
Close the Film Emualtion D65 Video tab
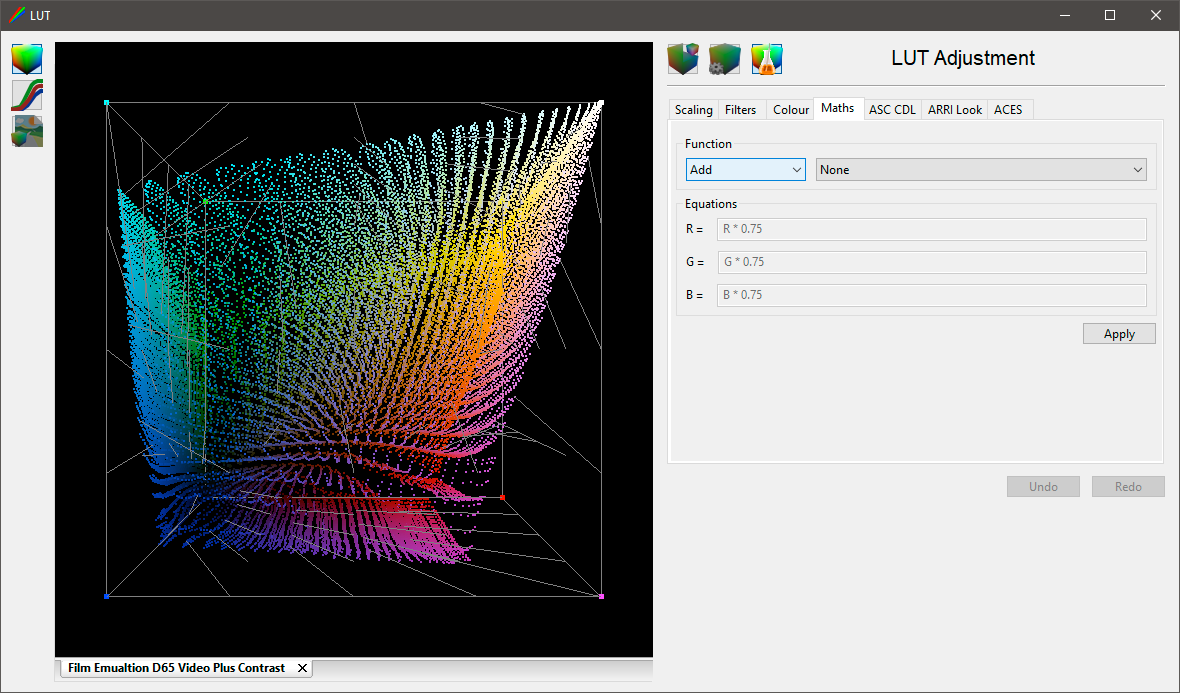(302, 667)
